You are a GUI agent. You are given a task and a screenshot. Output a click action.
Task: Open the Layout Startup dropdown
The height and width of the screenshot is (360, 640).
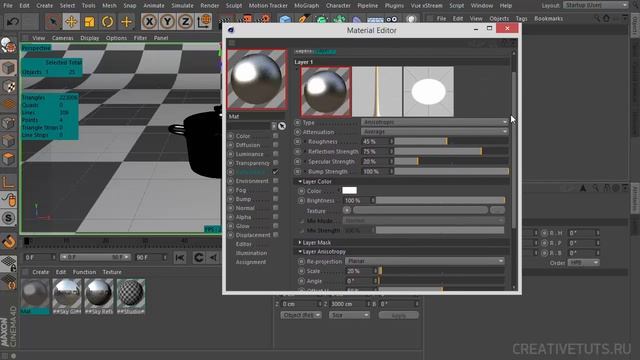(596, 5)
